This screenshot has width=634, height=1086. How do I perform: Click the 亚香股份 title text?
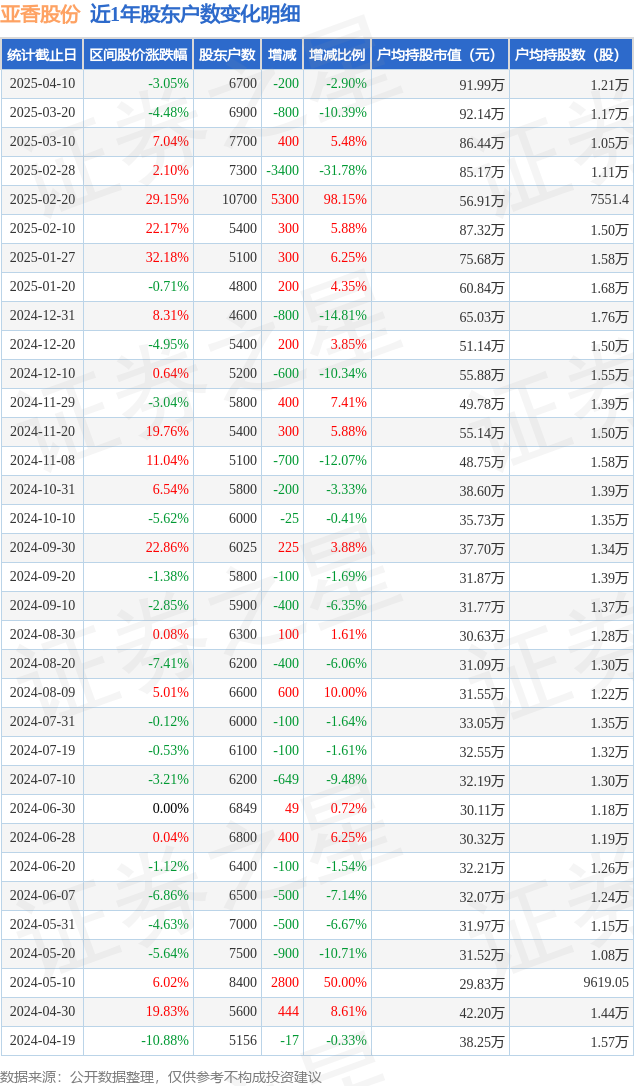41,15
